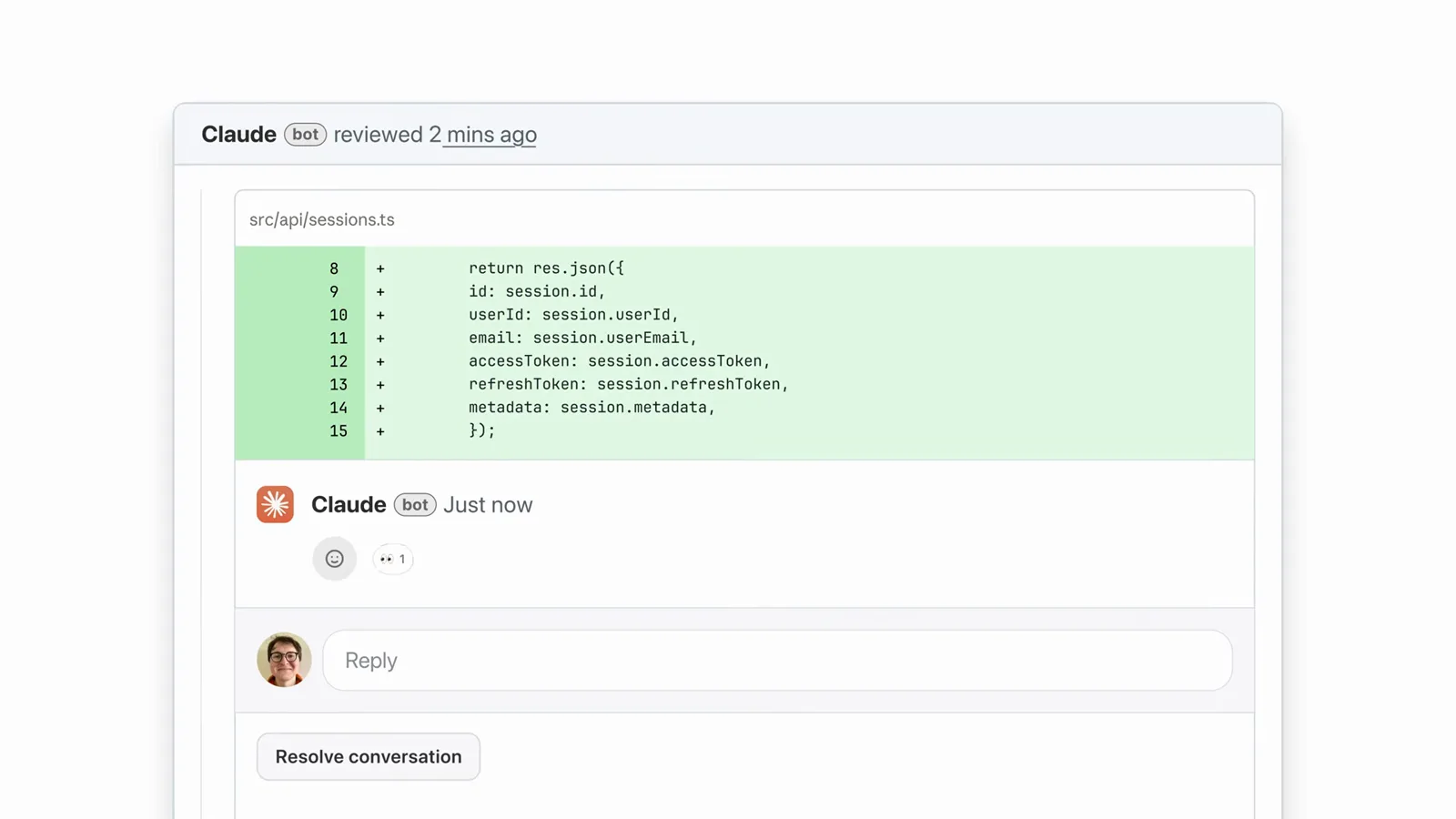This screenshot has height=819, width=1456.
Task: Click the user profile photo beside Reply
Action: [284, 660]
